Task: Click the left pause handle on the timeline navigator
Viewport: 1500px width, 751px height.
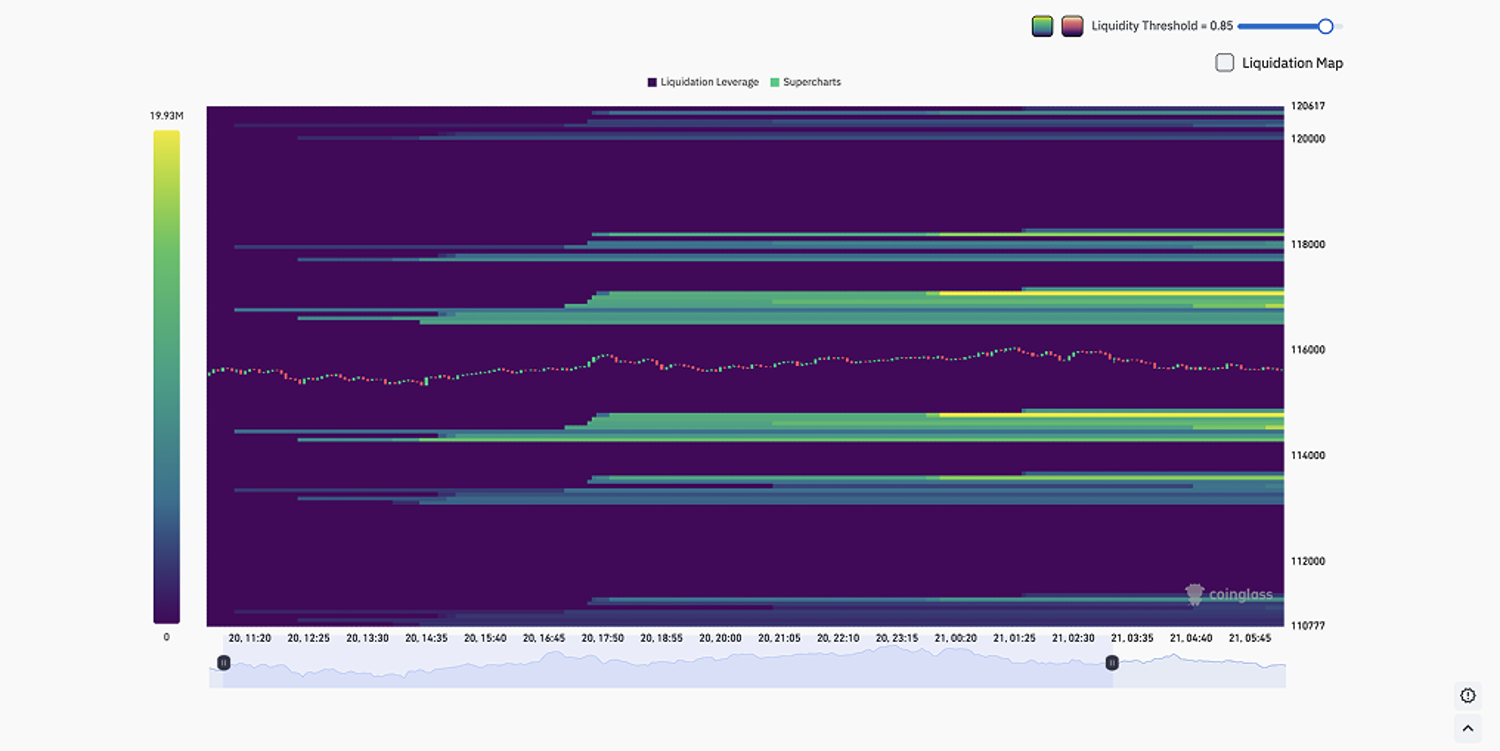Action: (x=224, y=662)
